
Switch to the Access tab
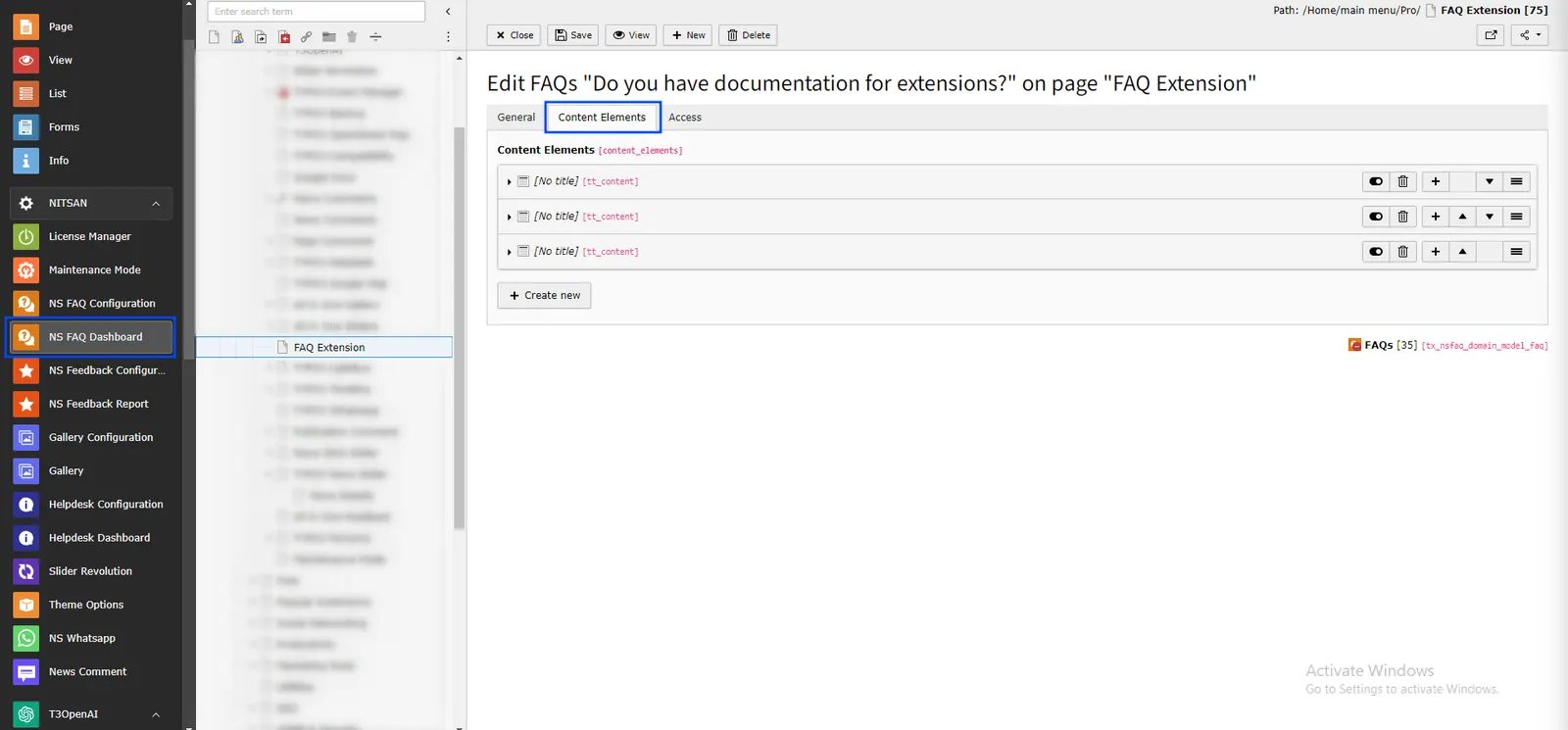[685, 118]
